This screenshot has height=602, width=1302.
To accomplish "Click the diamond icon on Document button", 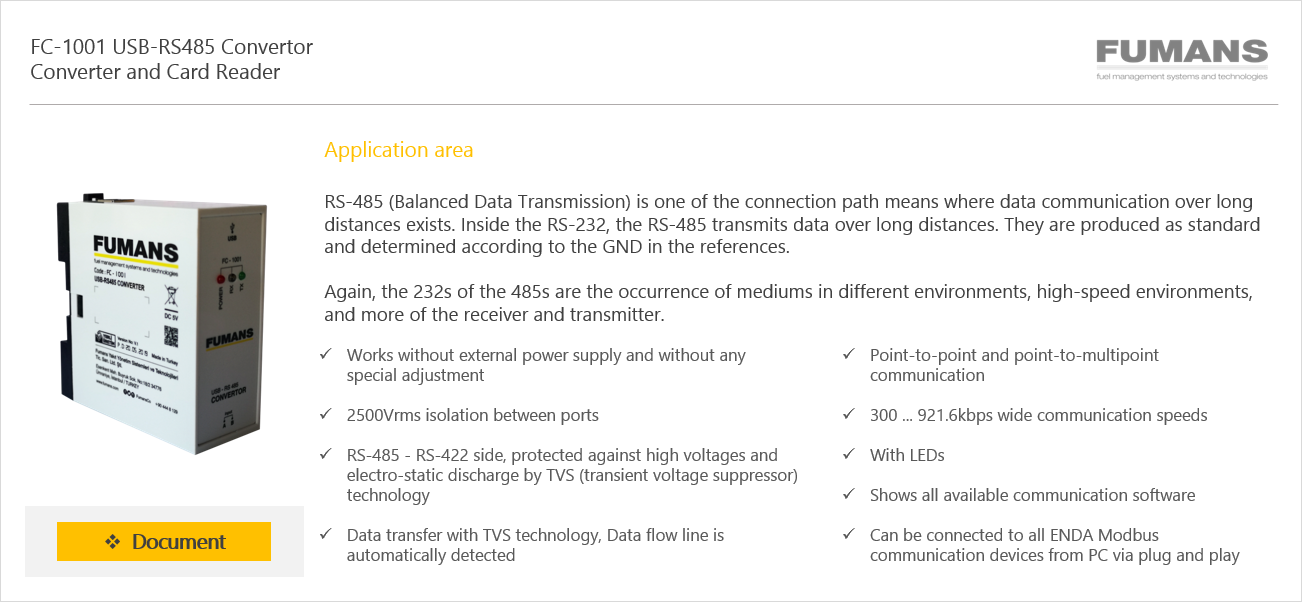I will (x=112, y=542).
